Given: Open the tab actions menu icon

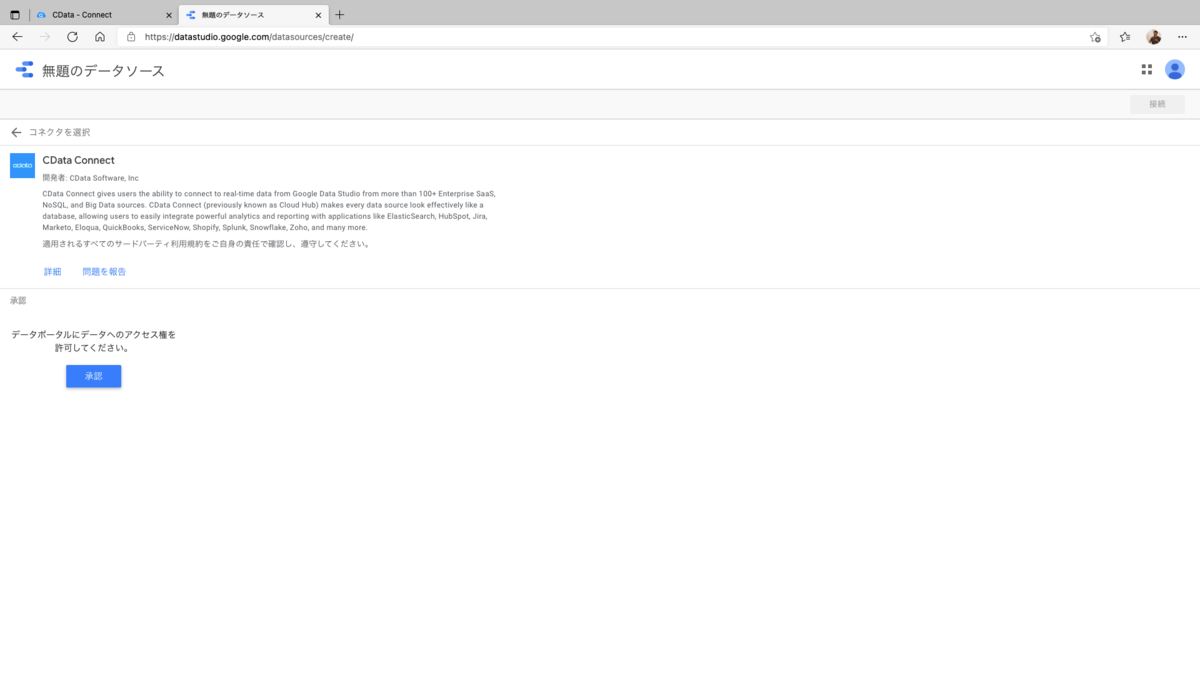Looking at the screenshot, I should pos(15,15).
